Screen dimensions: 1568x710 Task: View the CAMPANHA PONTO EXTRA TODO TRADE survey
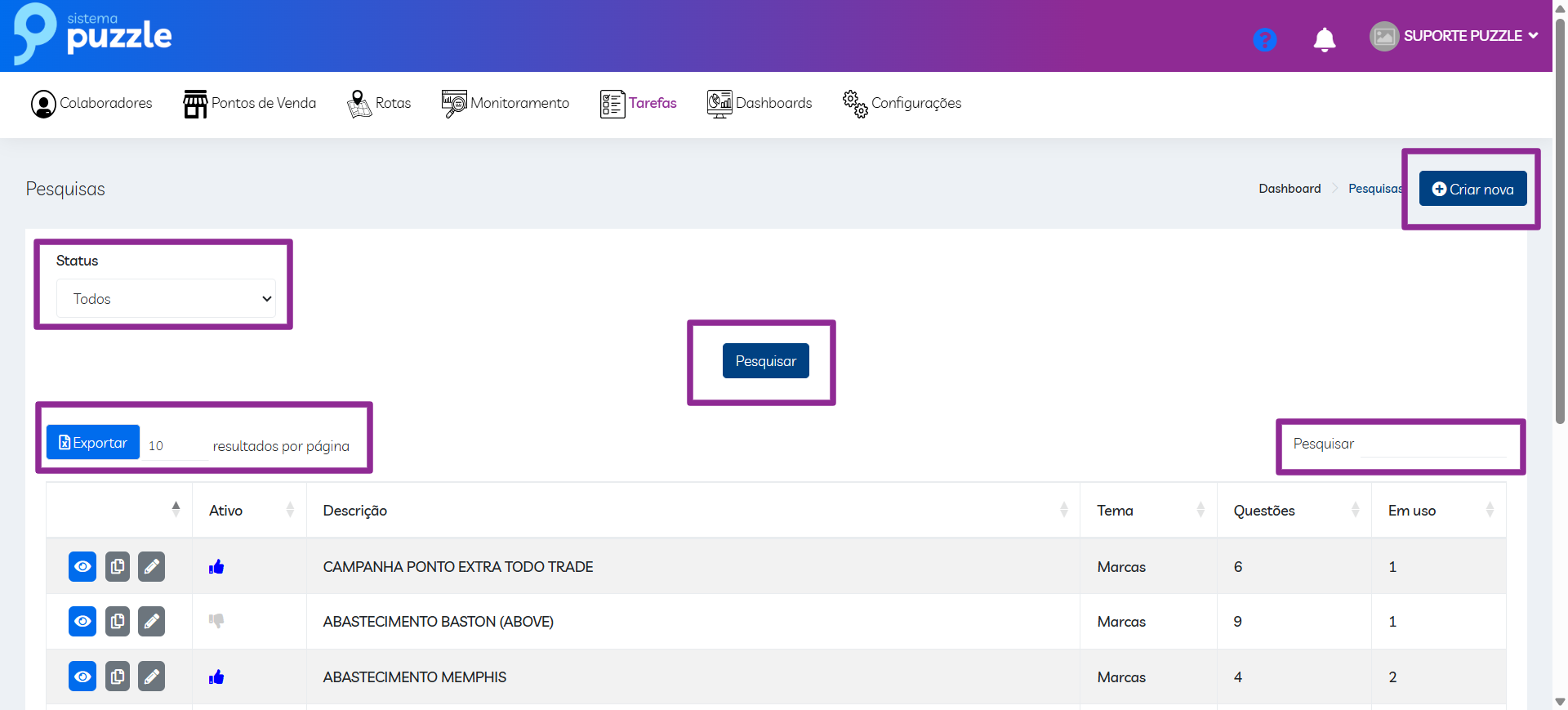82,566
